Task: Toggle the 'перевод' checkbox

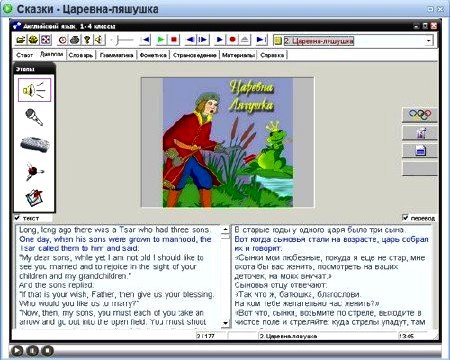Action: click(x=405, y=218)
